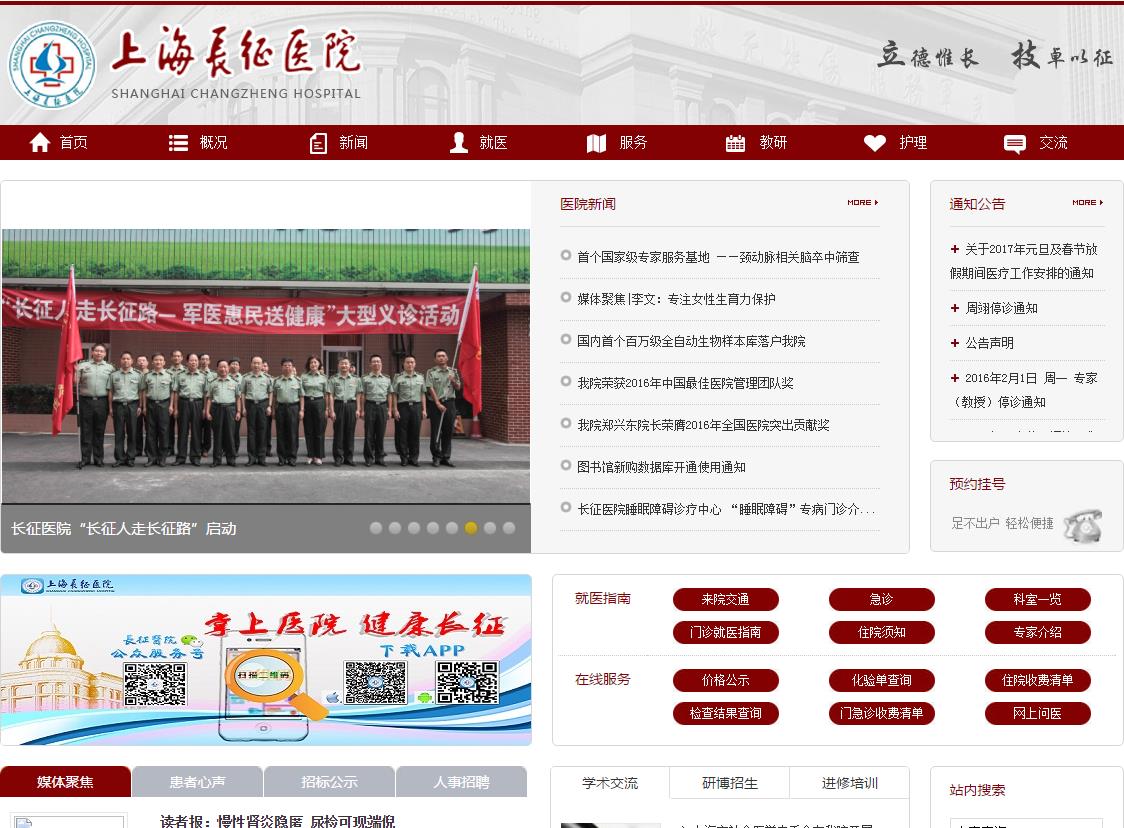Select the first carousel dot

[376, 528]
